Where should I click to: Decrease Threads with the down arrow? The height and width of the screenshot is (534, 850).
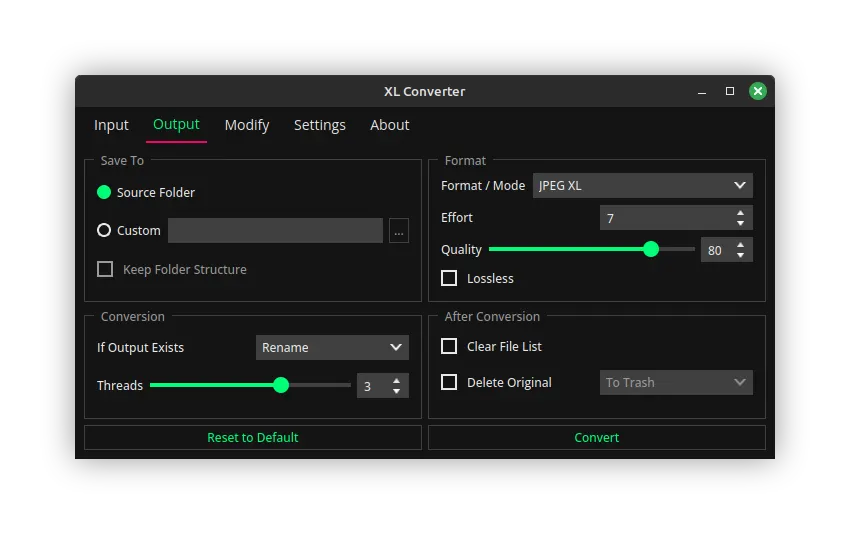(397, 391)
